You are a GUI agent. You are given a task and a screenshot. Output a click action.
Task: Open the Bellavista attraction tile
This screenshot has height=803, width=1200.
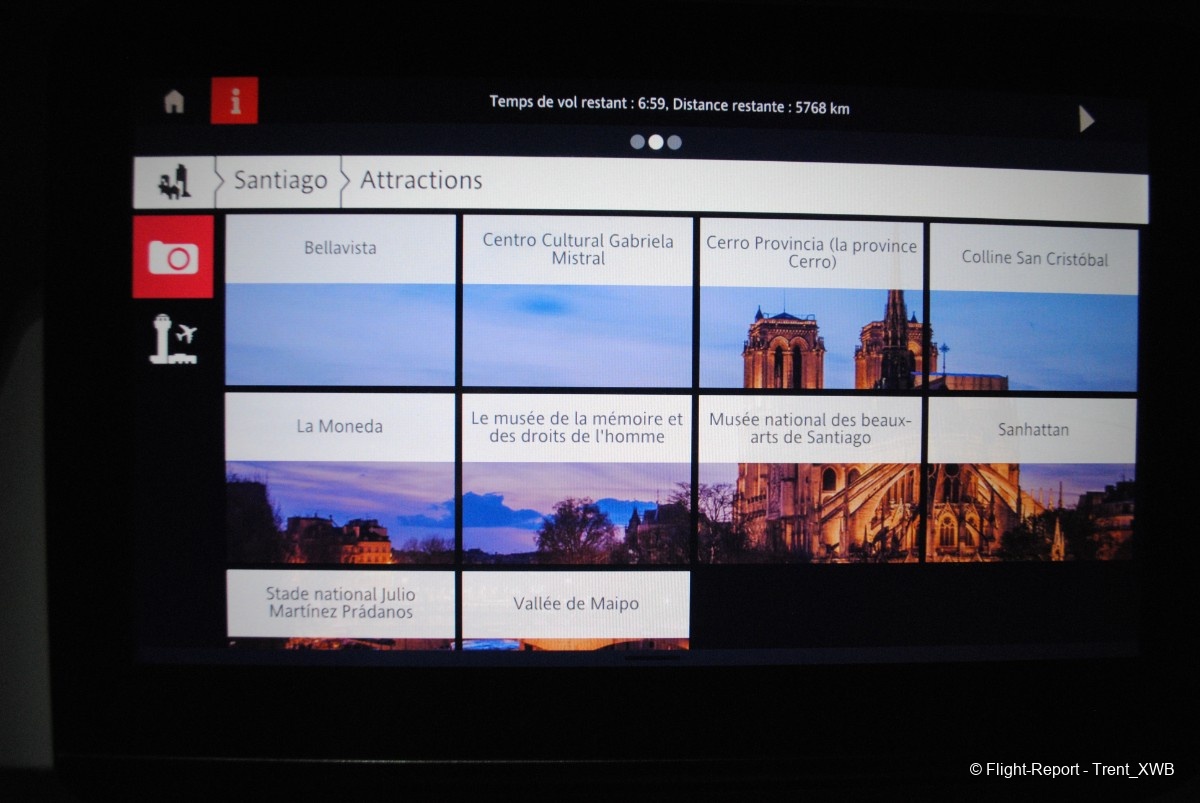[340, 300]
